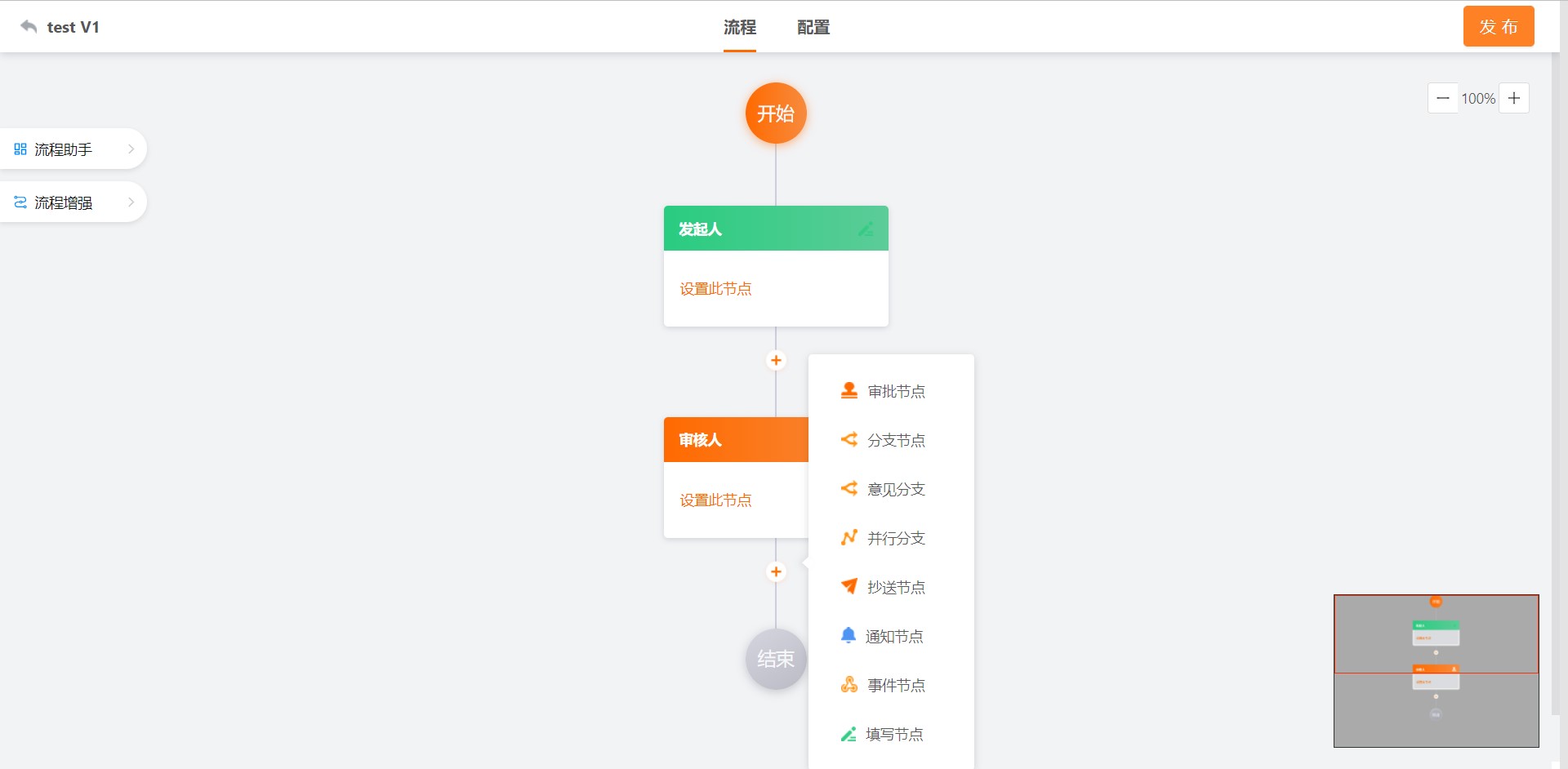
Task: Select the 通知节点 notification node icon
Action: pyautogui.click(x=849, y=635)
